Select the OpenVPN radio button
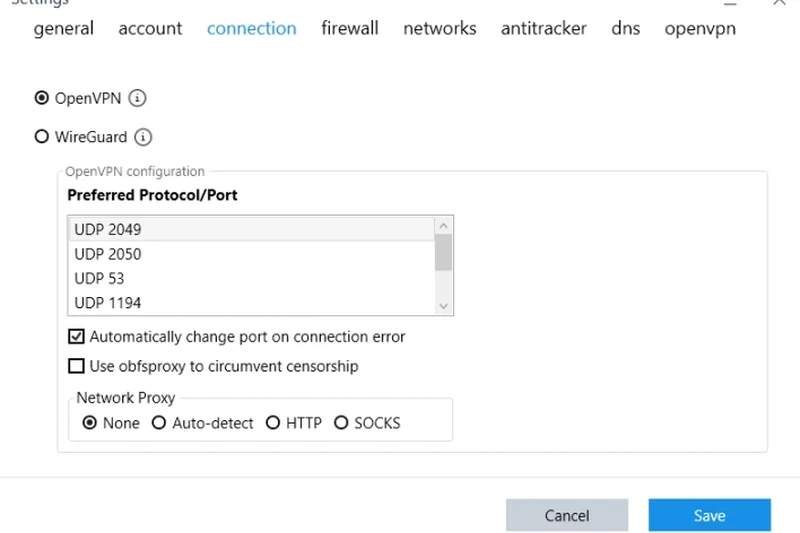 [x=42, y=98]
